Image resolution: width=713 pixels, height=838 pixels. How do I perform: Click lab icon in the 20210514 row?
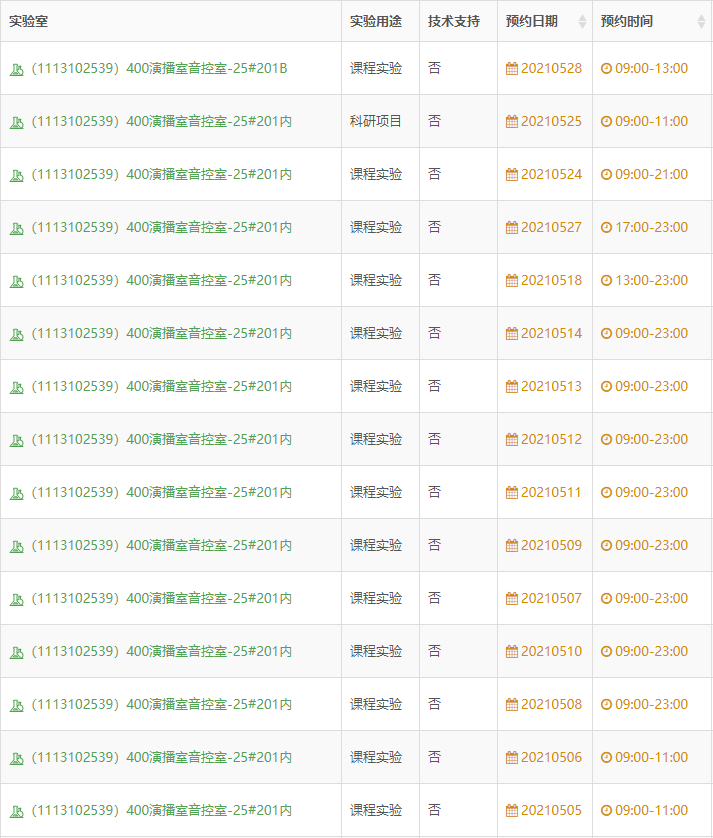coord(17,335)
